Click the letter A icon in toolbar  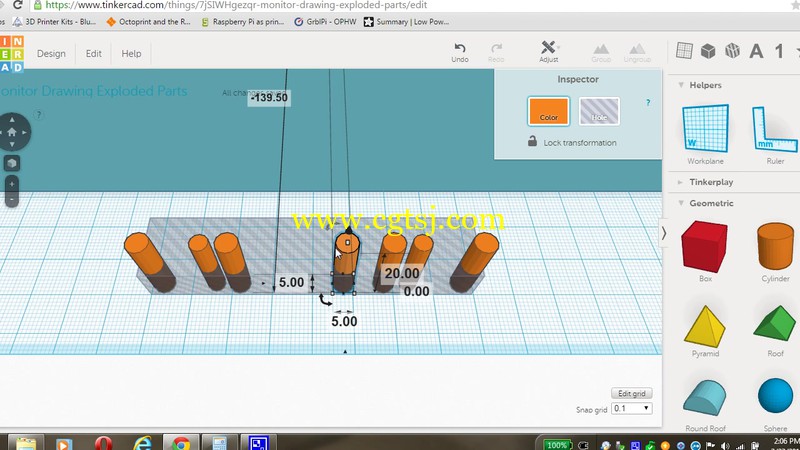coord(756,51)
